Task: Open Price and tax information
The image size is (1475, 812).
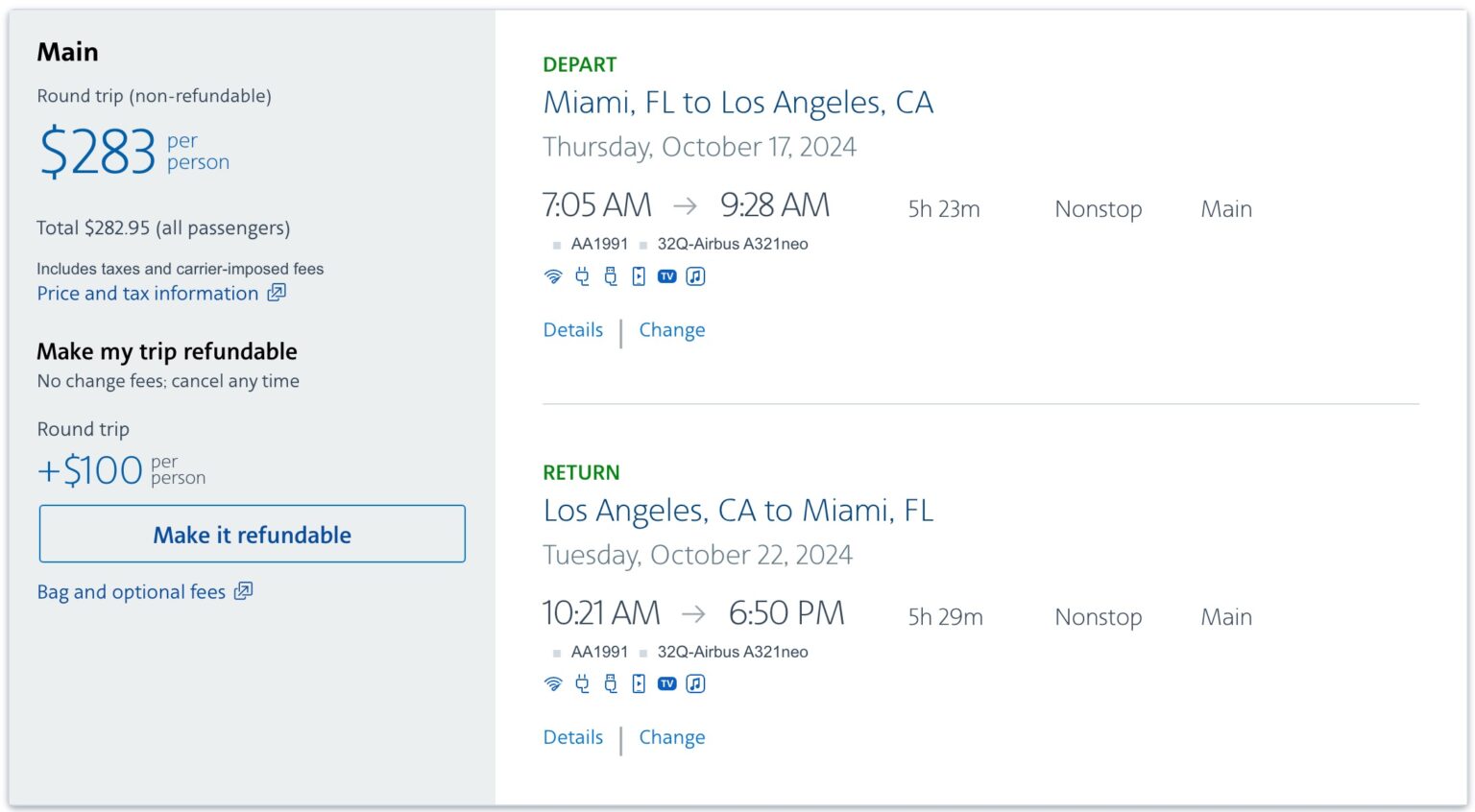Action: click(148, 294)
